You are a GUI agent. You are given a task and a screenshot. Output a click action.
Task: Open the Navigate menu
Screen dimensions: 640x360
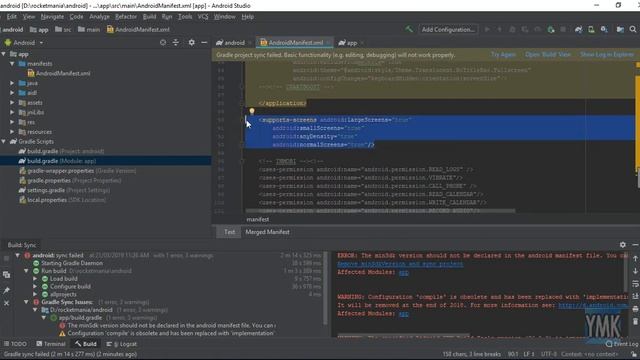pyautogui.click(x=52, y=17)
